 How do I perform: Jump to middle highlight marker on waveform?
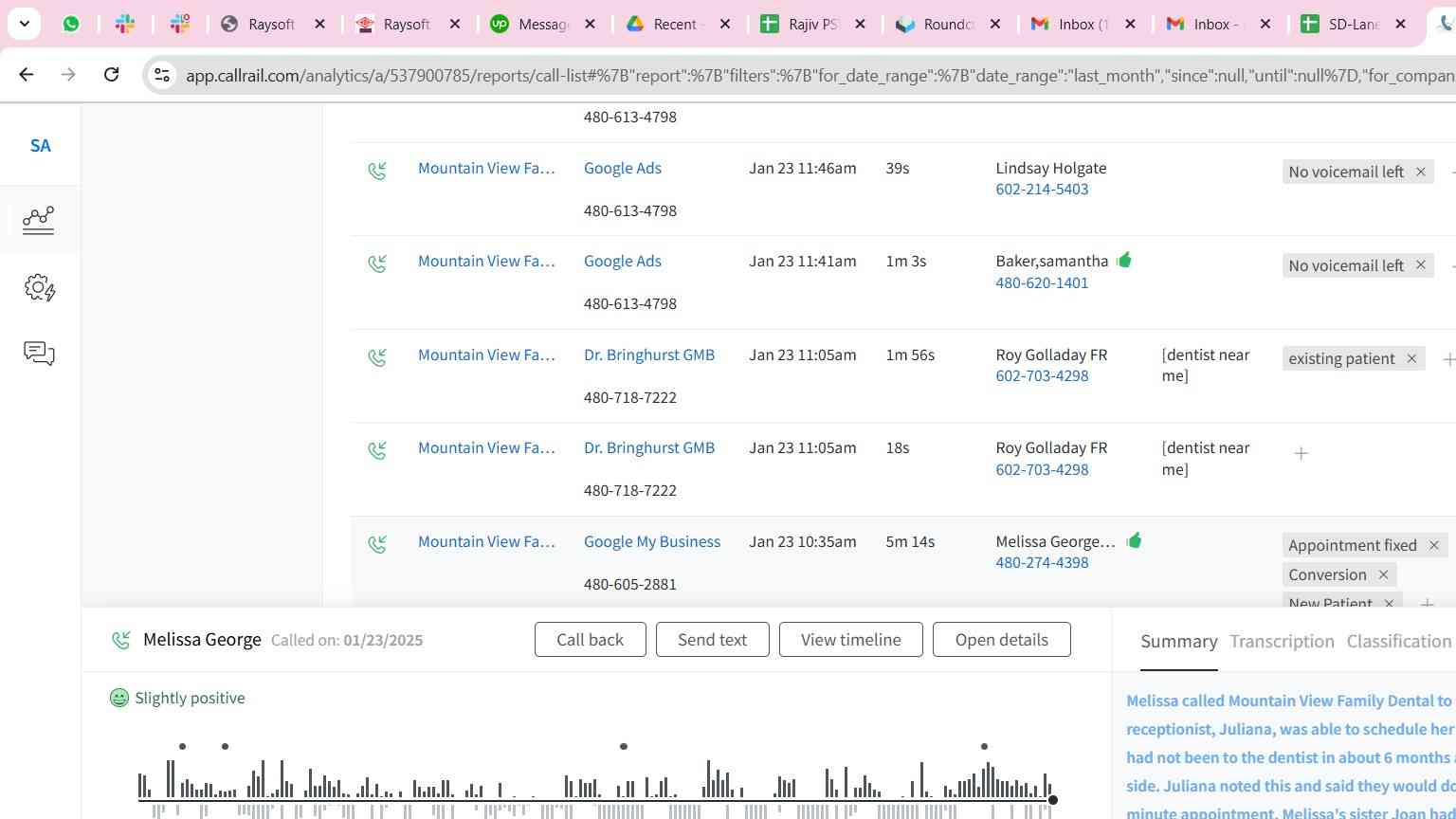click(x=623, y=746)
